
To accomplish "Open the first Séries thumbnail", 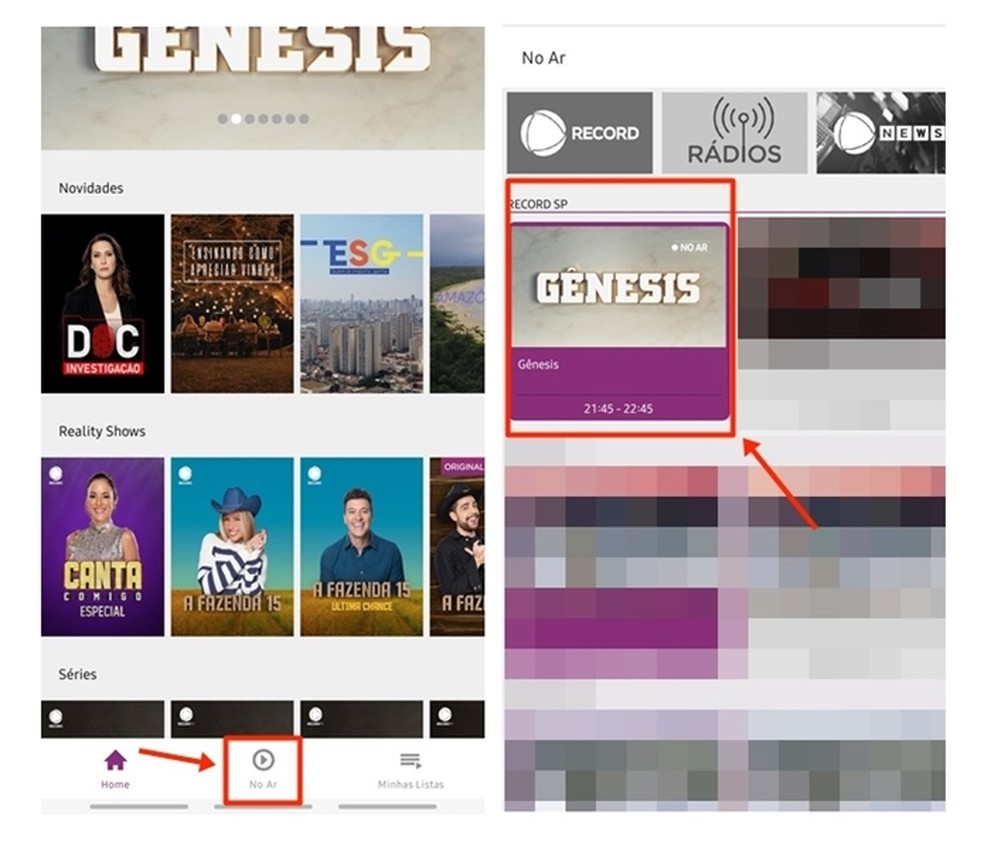I will coord(103,719).
